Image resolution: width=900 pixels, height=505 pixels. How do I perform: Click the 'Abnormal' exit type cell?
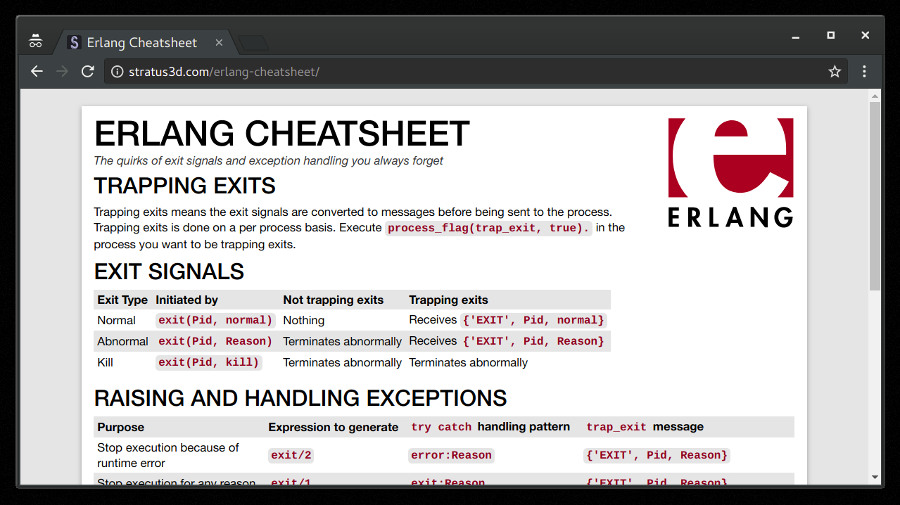click(123, 341)
